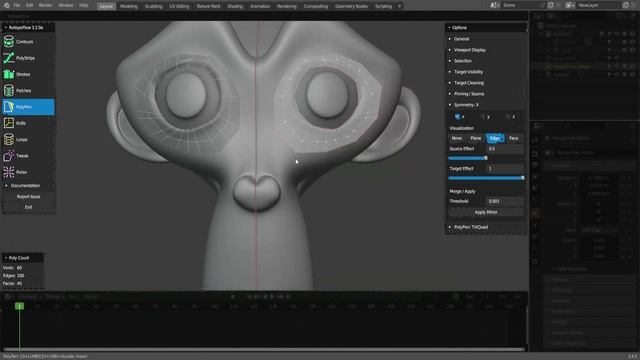Switch to the UV Editing workspace tab
Viewport: 640px width, 360px height.
[x=179, y=6]
